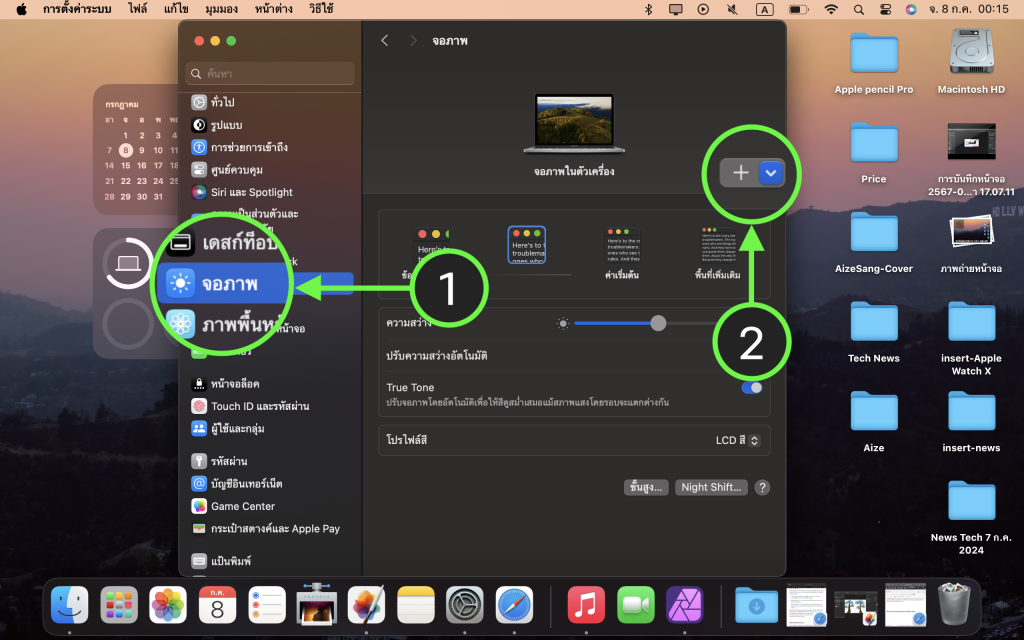The height and width of the screenshot is (640, 1024).
Task: Open Touch ID และรหัสผ่าน settings
Action: (x=259, y=406)
